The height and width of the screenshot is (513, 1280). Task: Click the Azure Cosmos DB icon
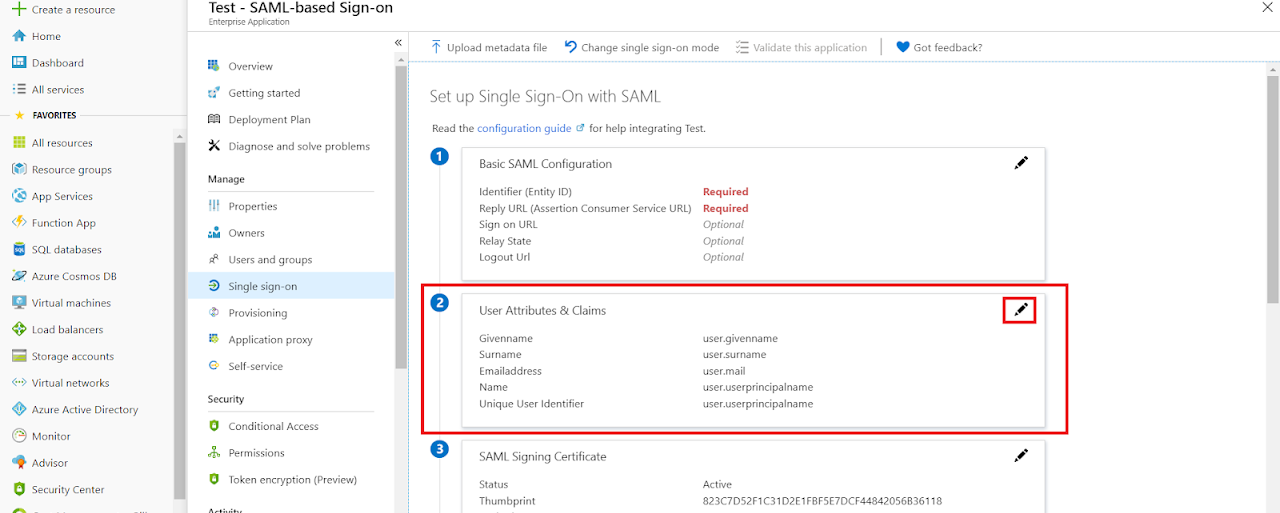coord(18,276)
